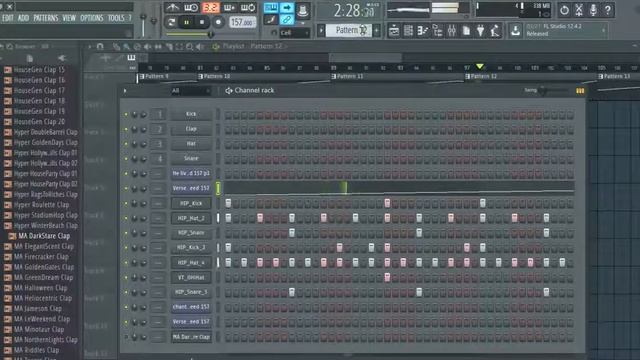This screenshot has height=360, width=640.
Task: Mute the VT_OHHat channel LED
Action: coord(126,278)
